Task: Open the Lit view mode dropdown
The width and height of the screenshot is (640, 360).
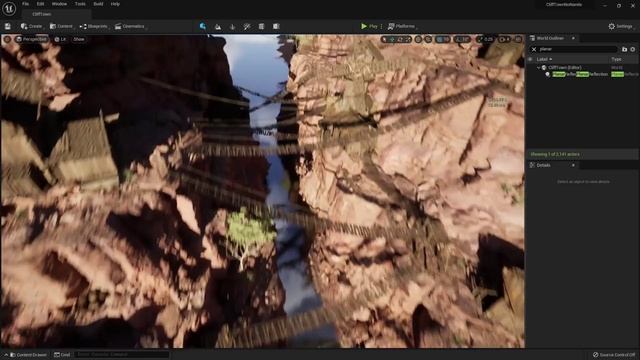Action: [60, 39]
